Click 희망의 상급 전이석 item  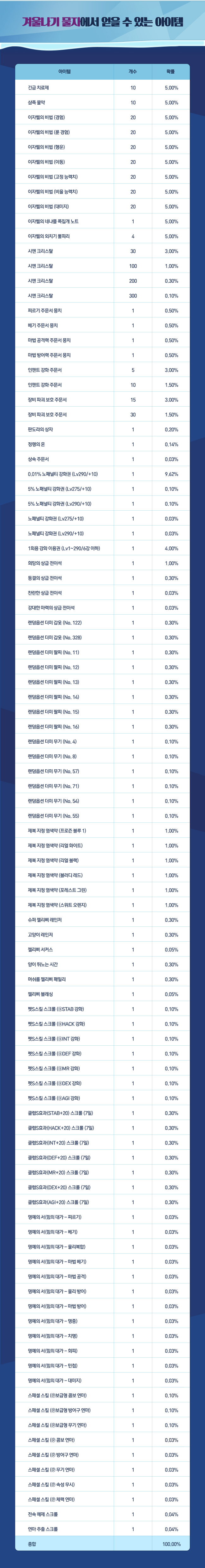[45, 563]
